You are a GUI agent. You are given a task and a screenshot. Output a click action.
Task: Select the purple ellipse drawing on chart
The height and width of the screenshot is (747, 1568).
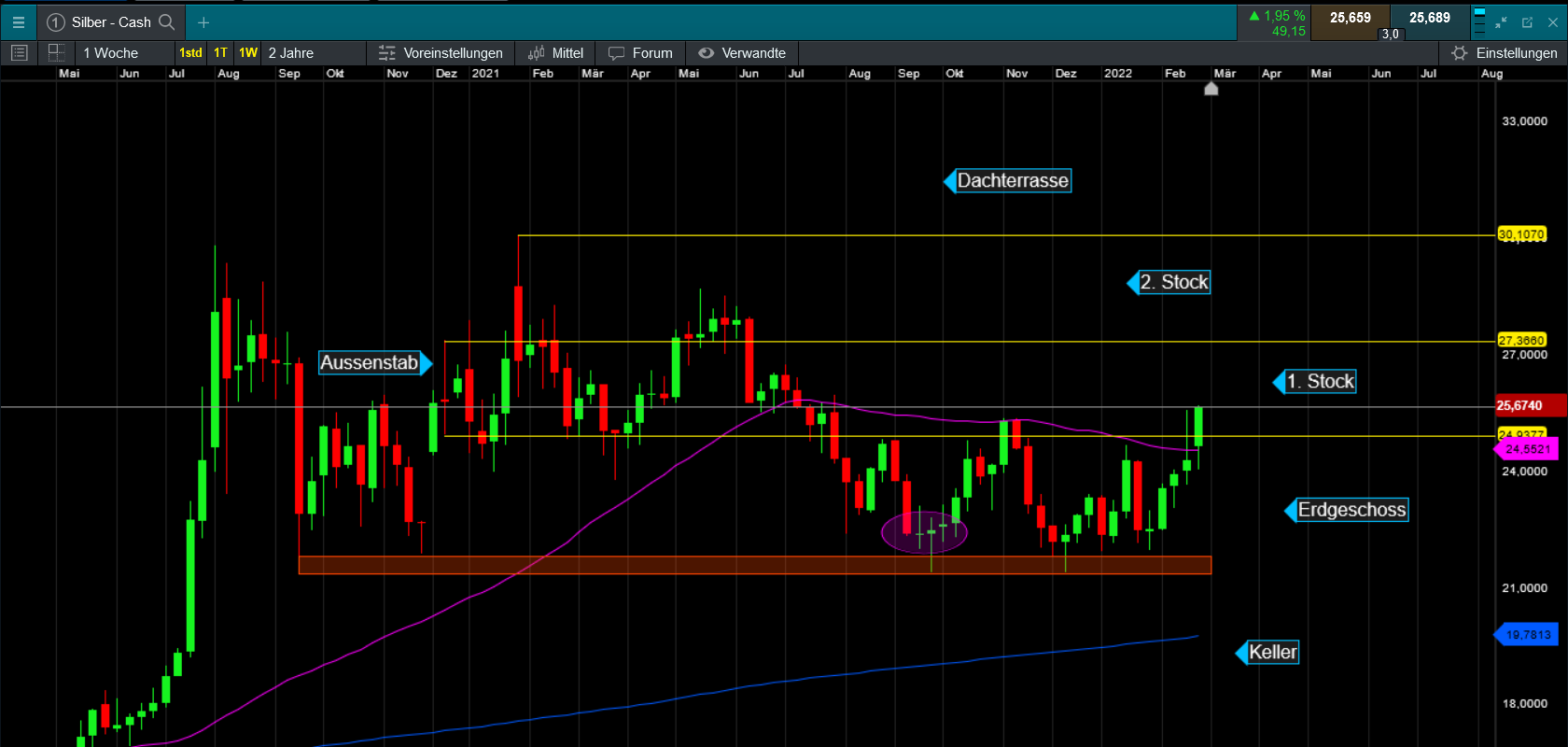[x=925, y=532]
